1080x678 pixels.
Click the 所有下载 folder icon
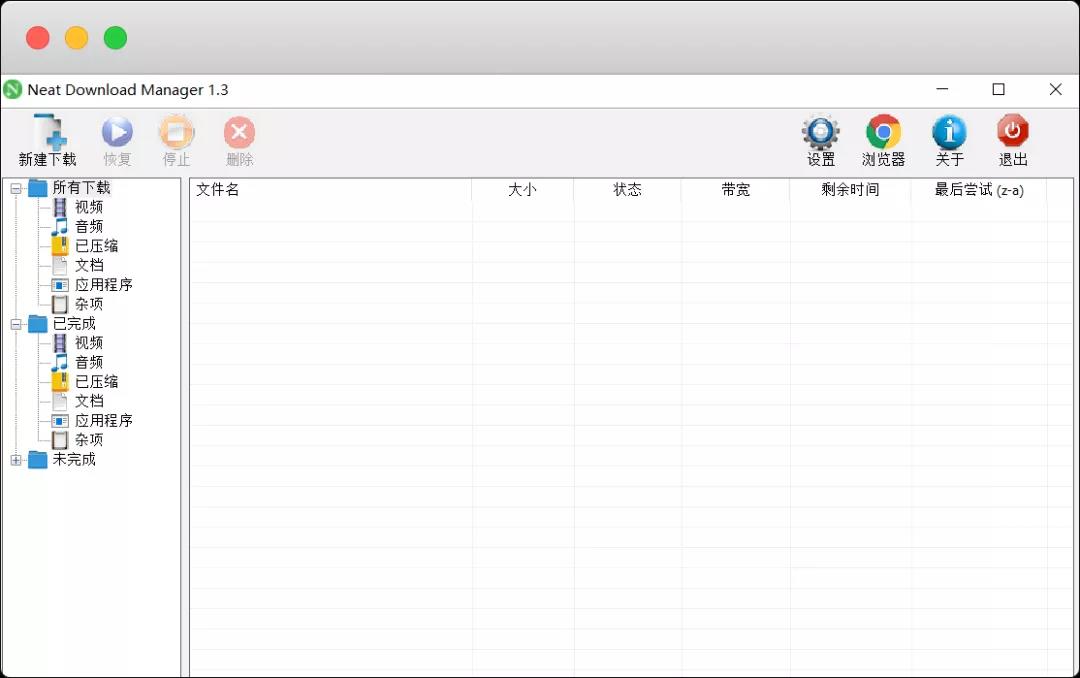[x=37, y=187]
